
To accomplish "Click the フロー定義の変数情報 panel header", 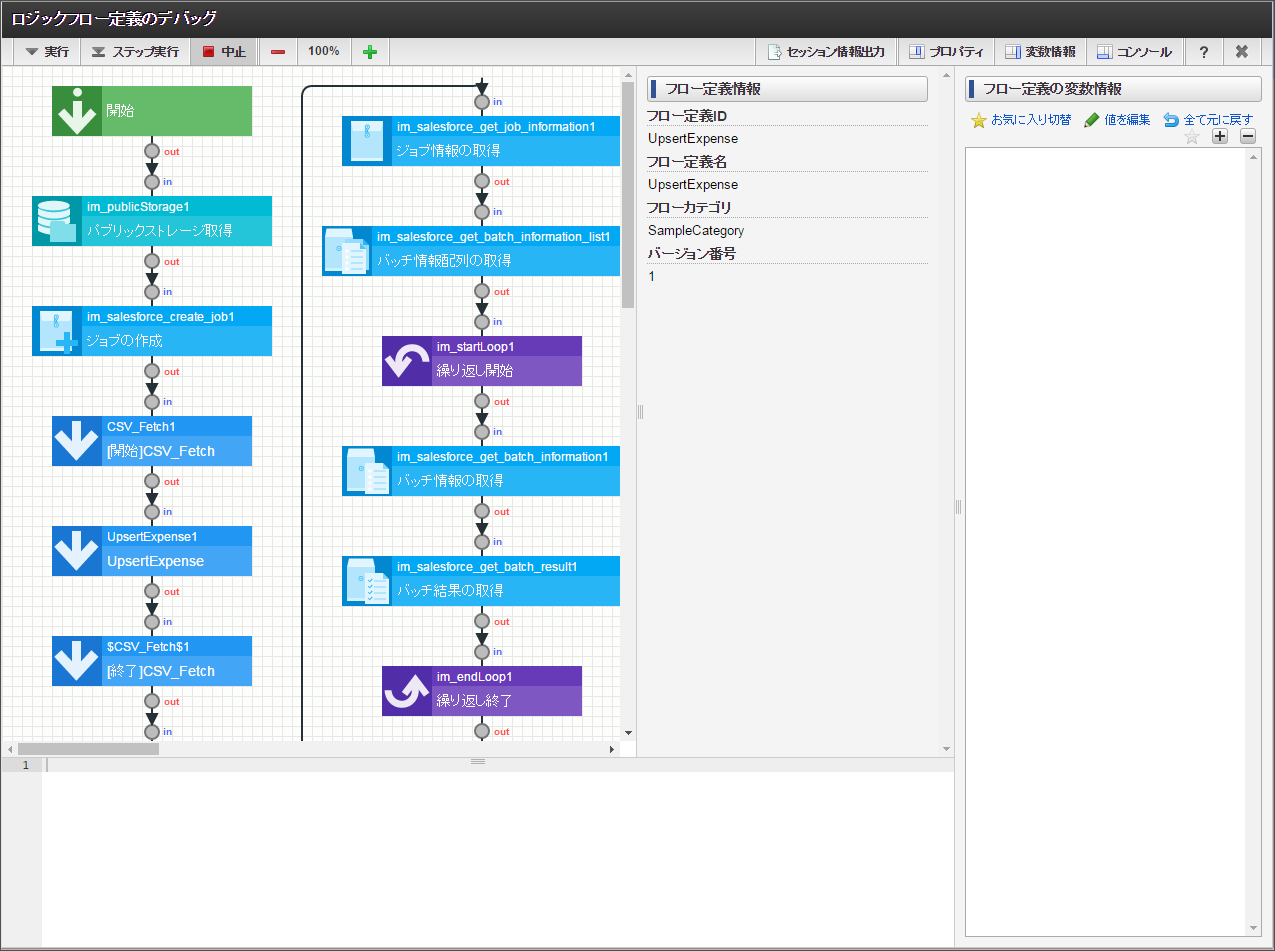I will click(1113, 89).
